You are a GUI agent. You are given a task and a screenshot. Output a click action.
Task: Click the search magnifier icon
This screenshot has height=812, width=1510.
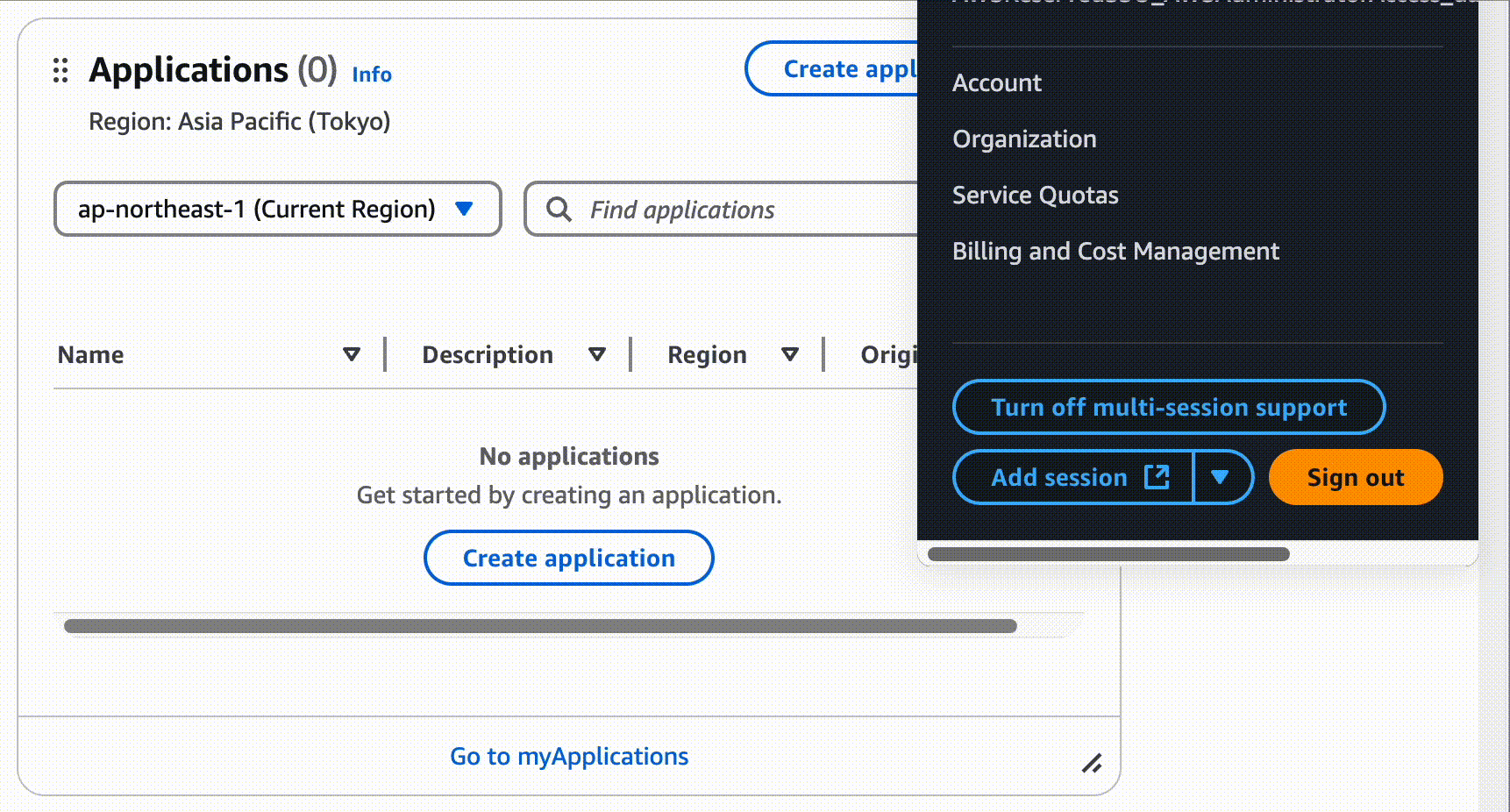pos(559,210)
